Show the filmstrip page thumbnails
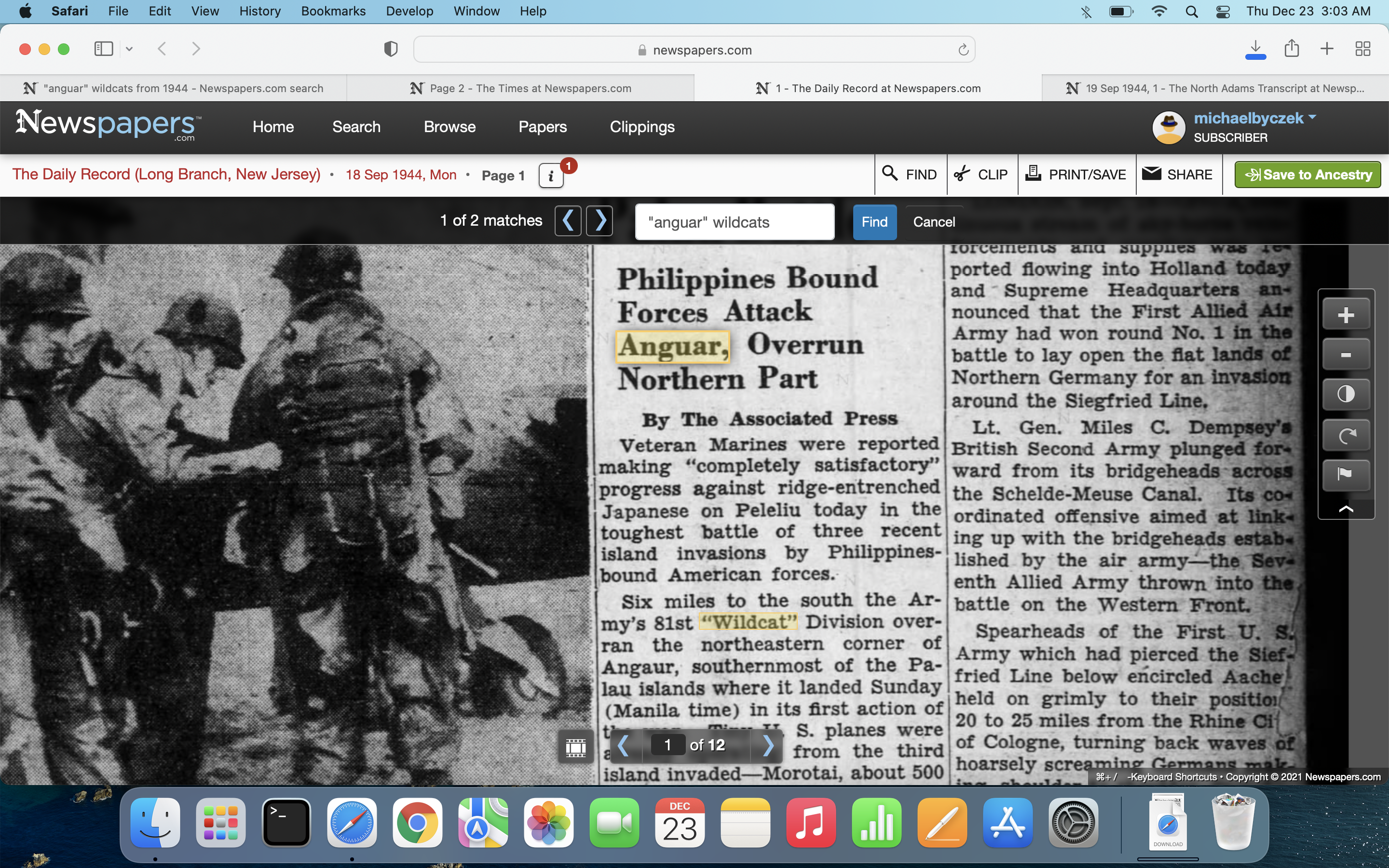Viewport: 1389px width, 868px height. [576, 746]
